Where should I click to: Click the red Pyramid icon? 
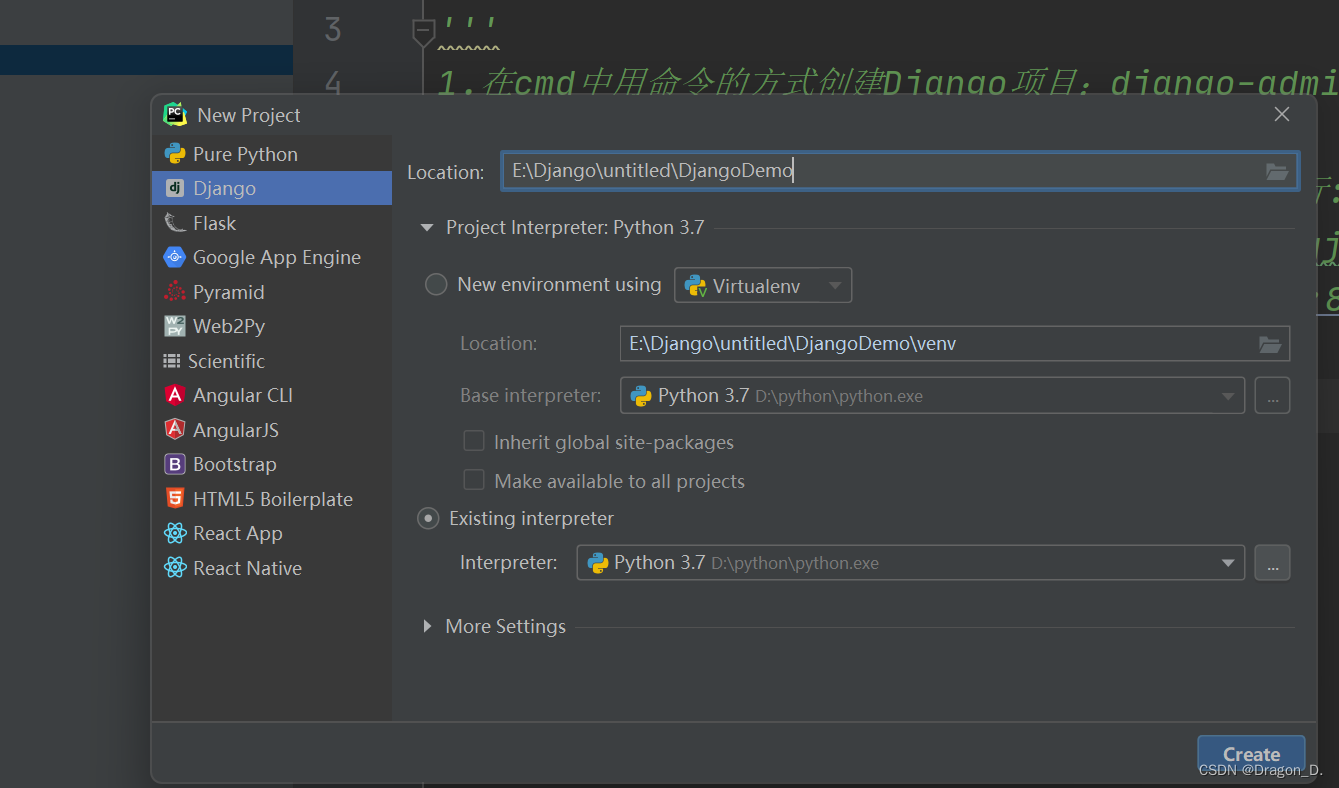175,292
